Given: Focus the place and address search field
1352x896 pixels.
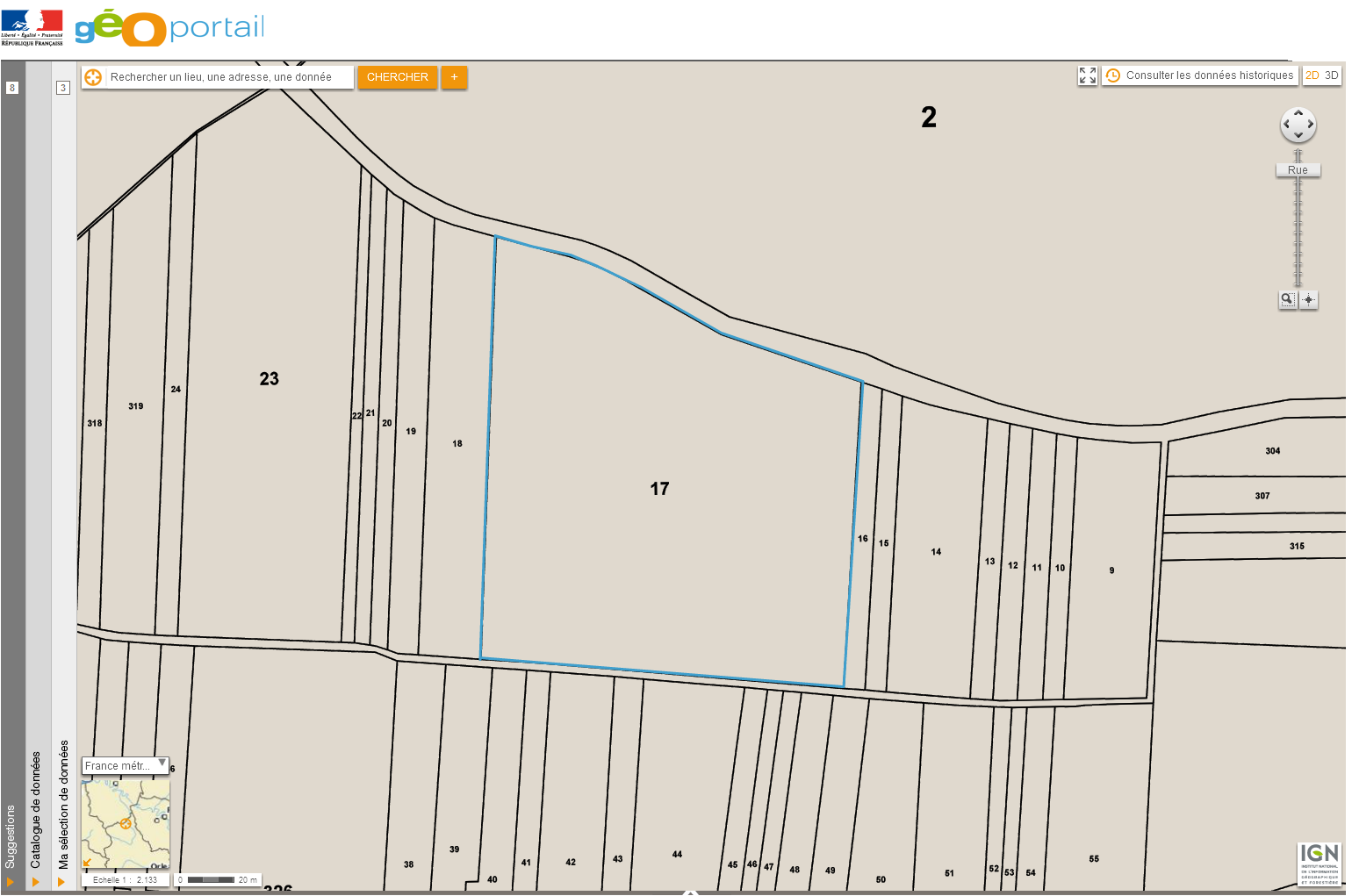Looking at the screenshot, I should pyautogui.click(x=230, y=77).
